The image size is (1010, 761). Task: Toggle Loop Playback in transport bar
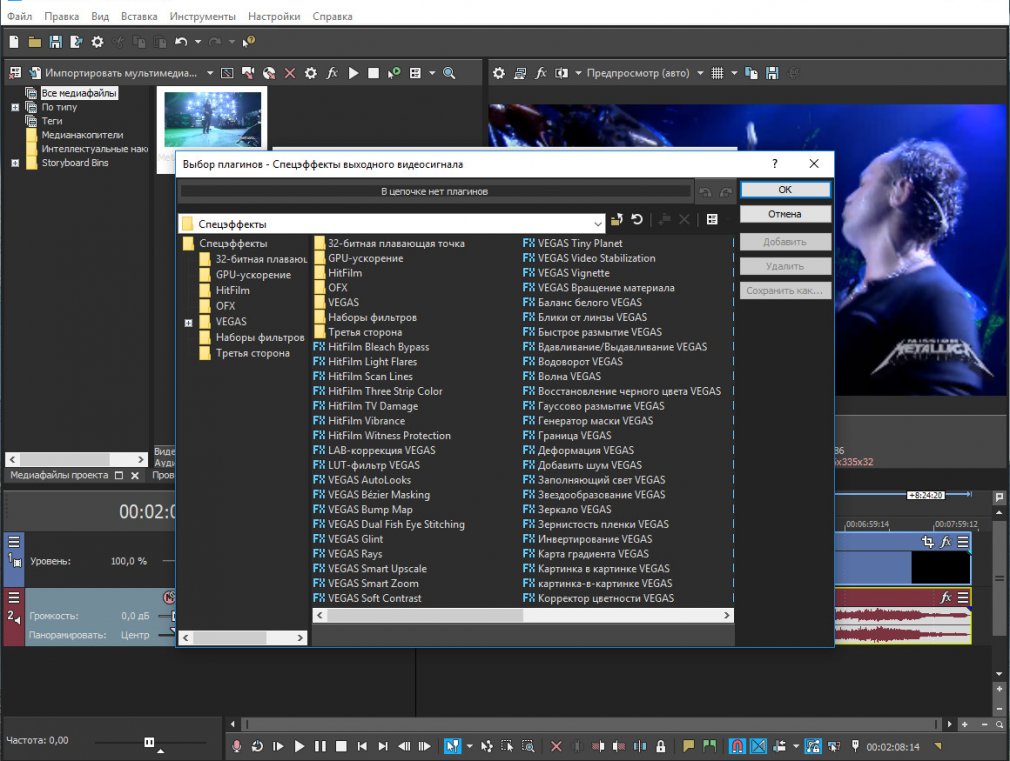257,746
